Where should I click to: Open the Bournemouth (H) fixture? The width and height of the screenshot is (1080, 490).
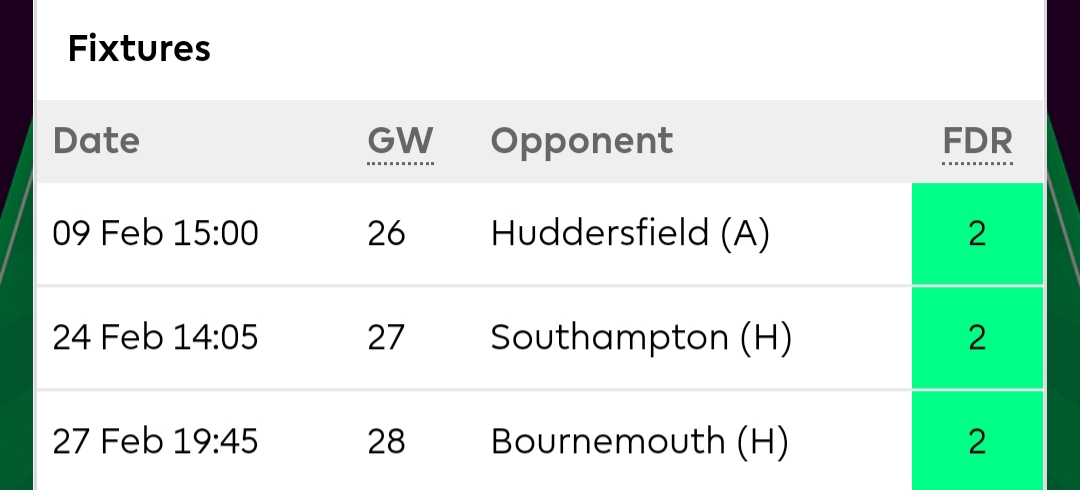pyautogui.click(x=639, y=441)
